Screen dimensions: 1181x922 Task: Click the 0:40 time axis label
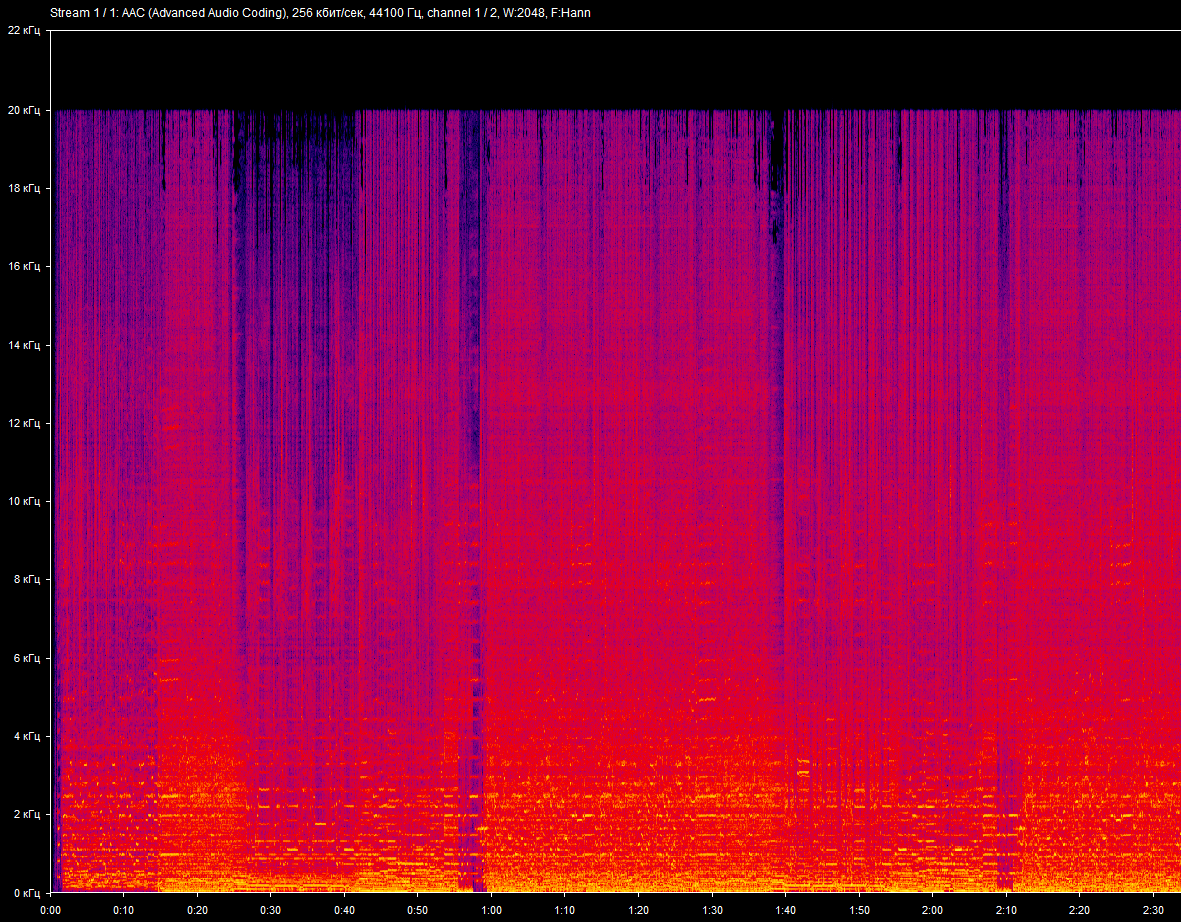(344, 910)
